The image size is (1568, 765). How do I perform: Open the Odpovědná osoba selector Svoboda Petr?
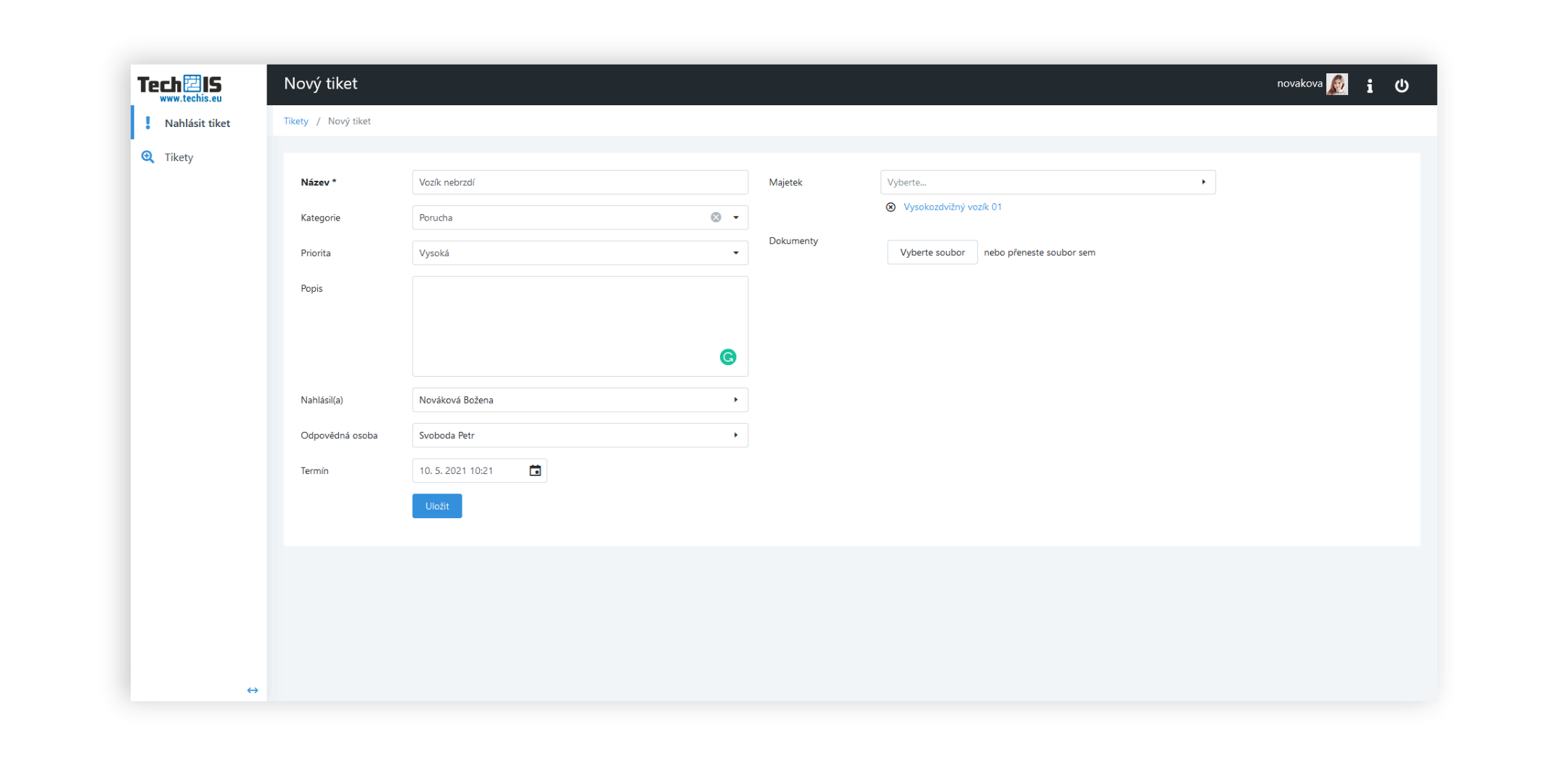(580, 435)
